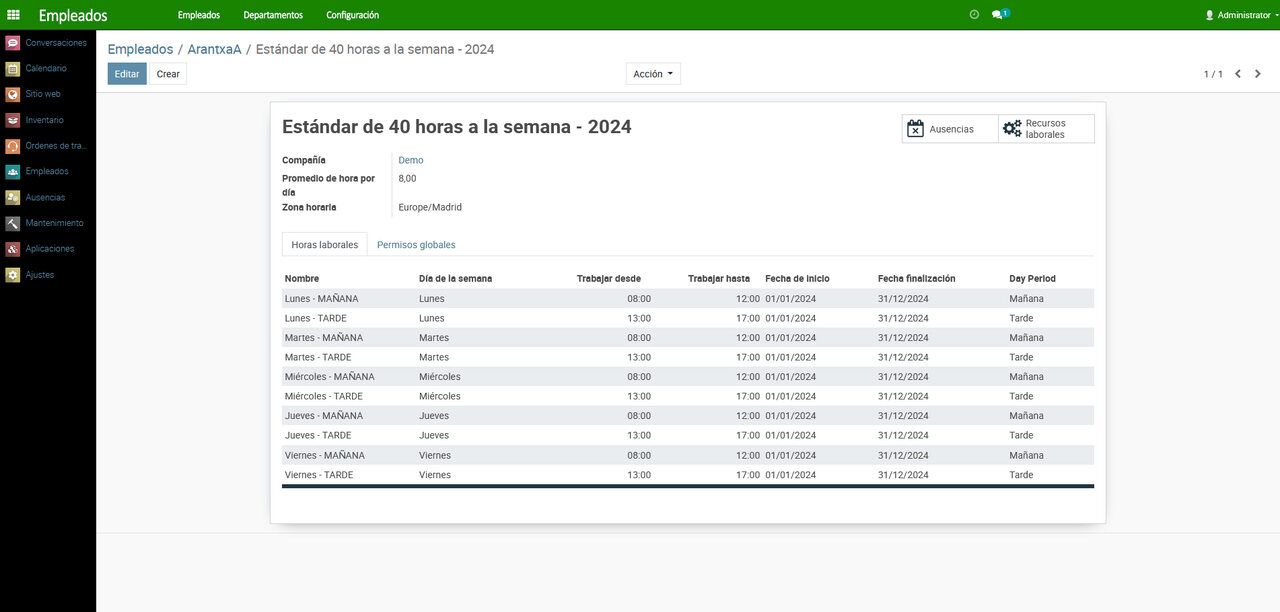Go to previous record arrow
This screenshot has height=612, width=1280.
tap(1237, 74)
